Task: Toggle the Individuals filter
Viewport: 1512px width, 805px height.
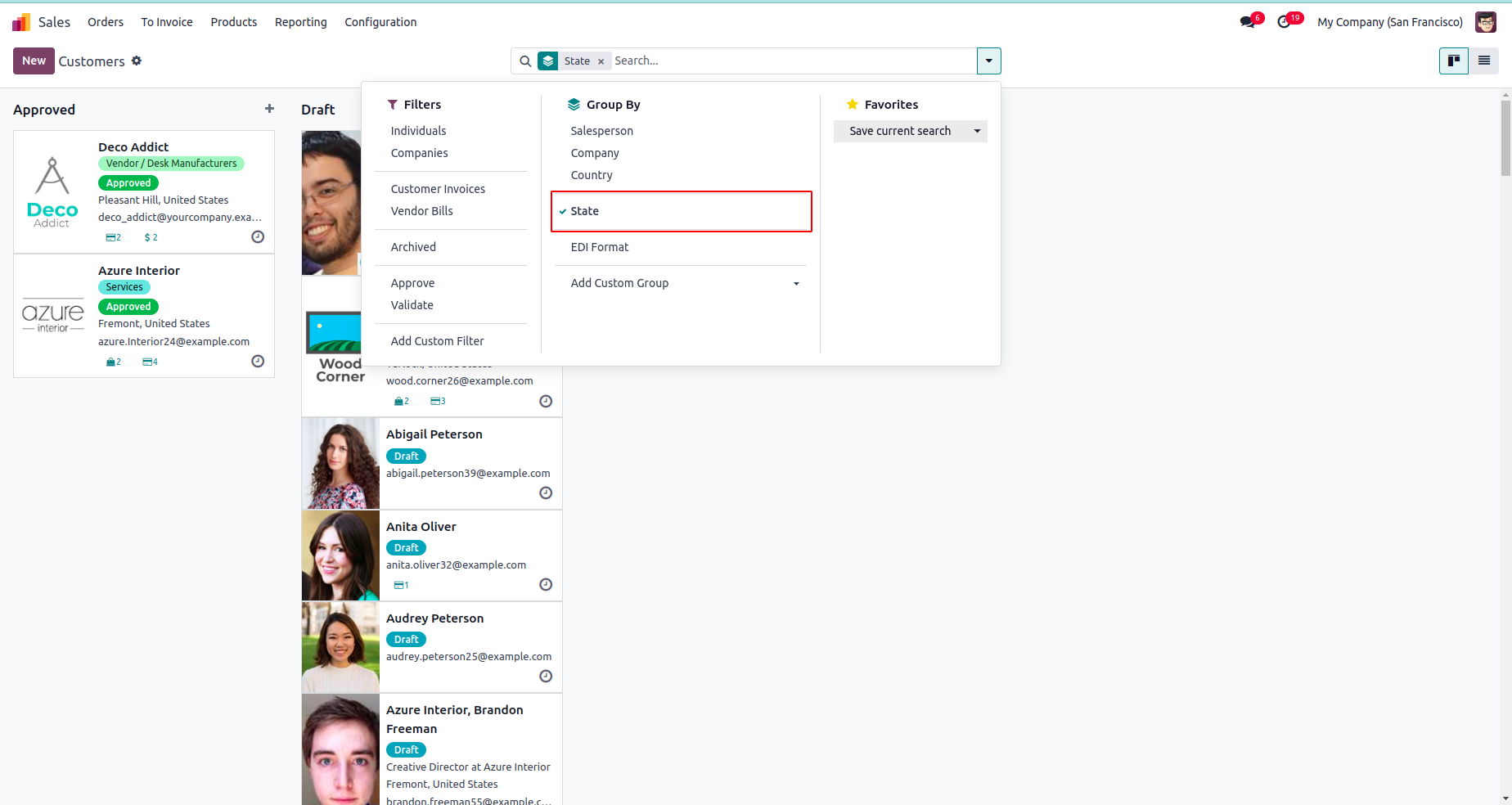Action: click(x=418, y=131)
